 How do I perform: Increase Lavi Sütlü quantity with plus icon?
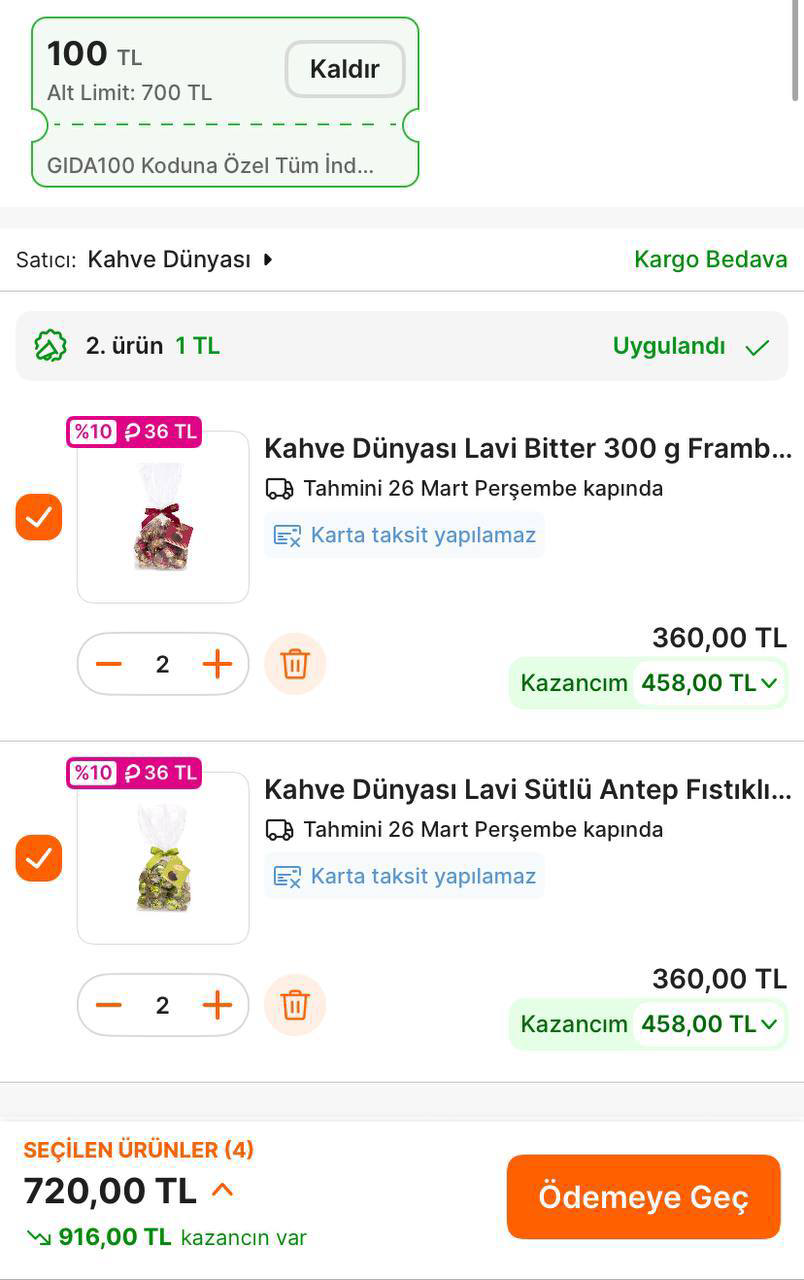coord(217,1005)
